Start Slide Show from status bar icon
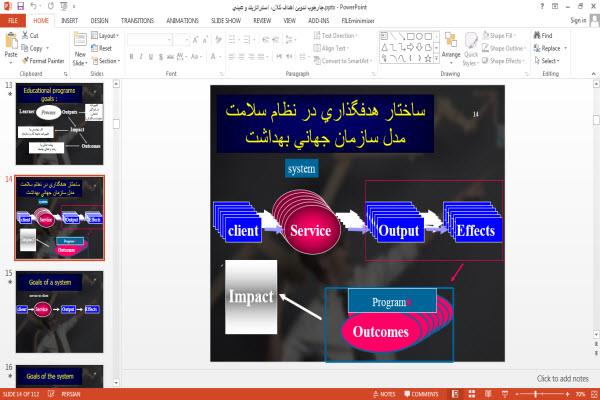Image resolution: width=600 pixels, height=400 pixels. pyautogui.click(x=505, y=394)
